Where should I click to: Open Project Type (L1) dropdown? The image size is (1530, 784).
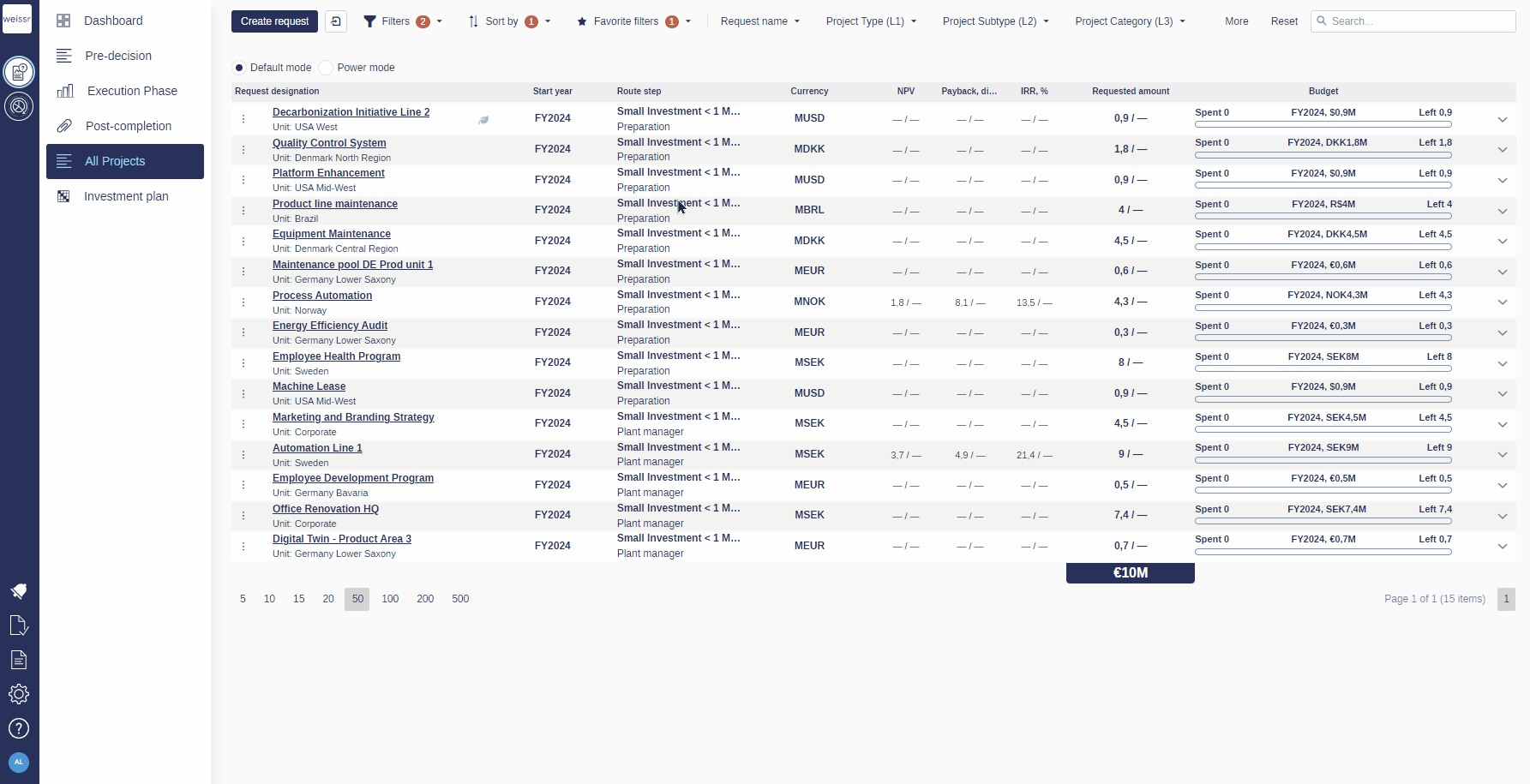point(871,21)
